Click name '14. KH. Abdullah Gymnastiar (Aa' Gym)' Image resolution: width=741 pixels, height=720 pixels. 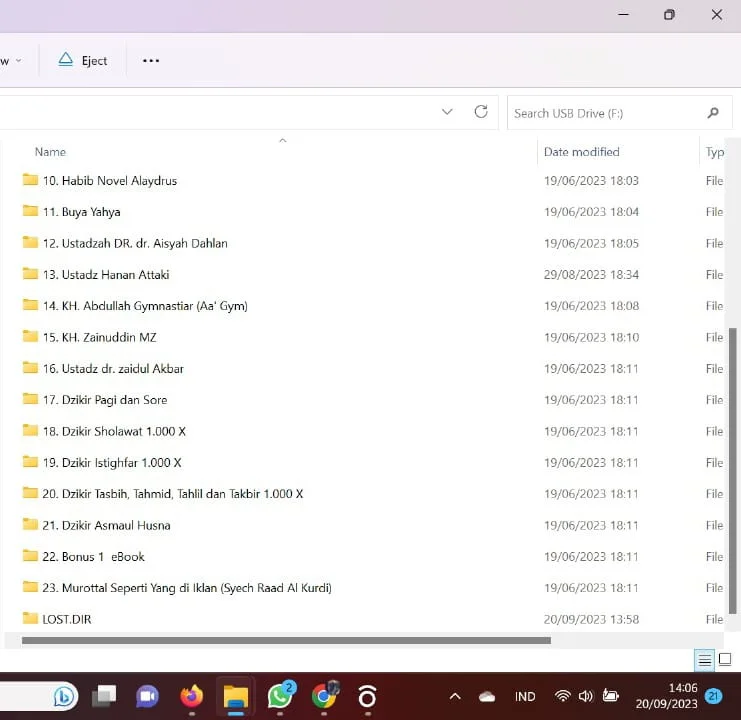click(145, 306)
